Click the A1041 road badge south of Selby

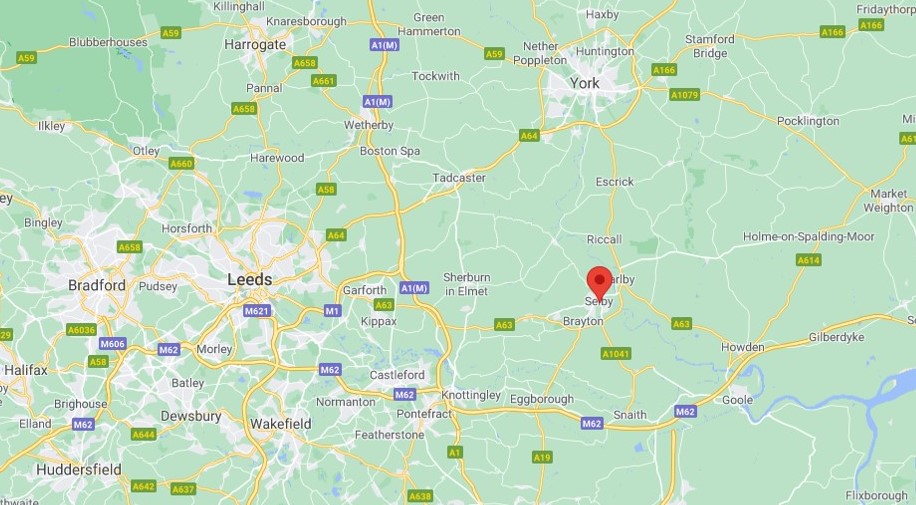[616, 354]
